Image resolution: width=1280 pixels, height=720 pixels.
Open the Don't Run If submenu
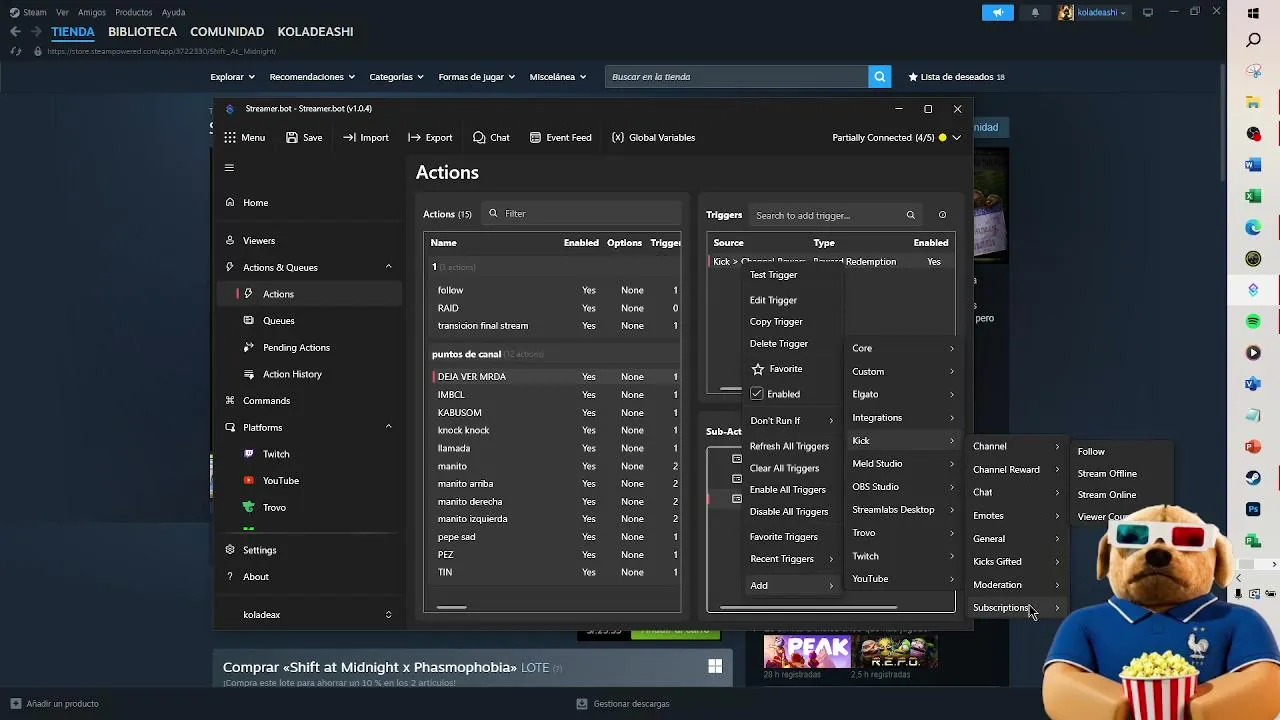click(x=790, y=421)
